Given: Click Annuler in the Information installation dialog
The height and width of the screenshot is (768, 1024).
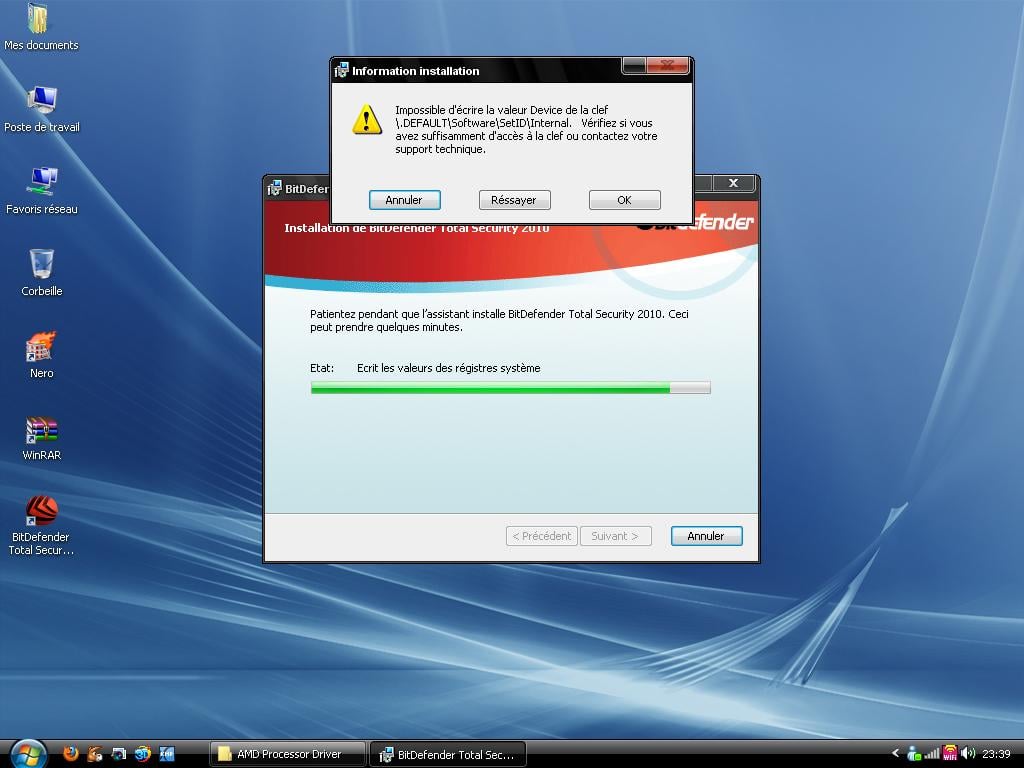Looking at the screenshot, I should tap(404, 200).
